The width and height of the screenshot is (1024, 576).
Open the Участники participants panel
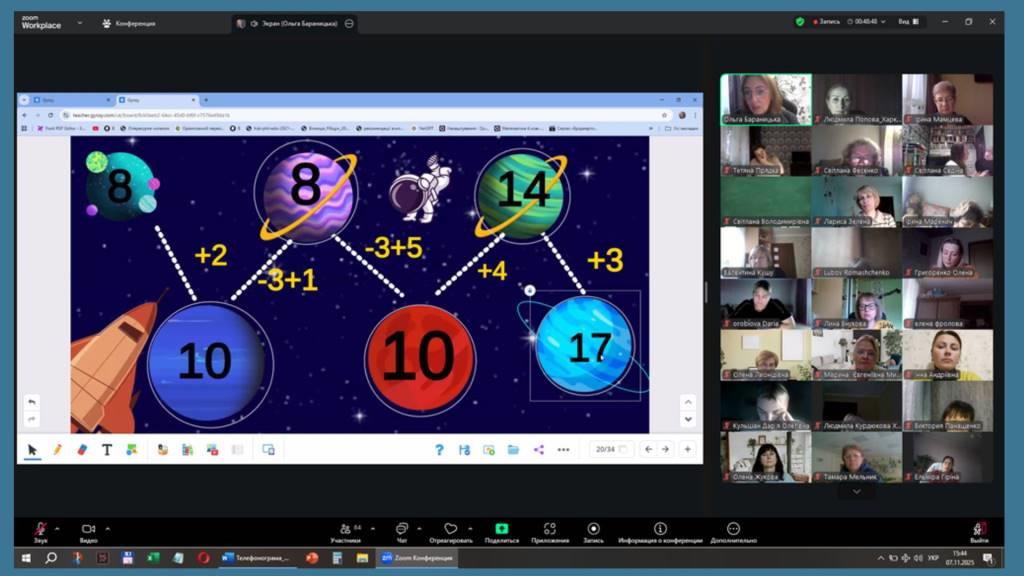(344, 530)
